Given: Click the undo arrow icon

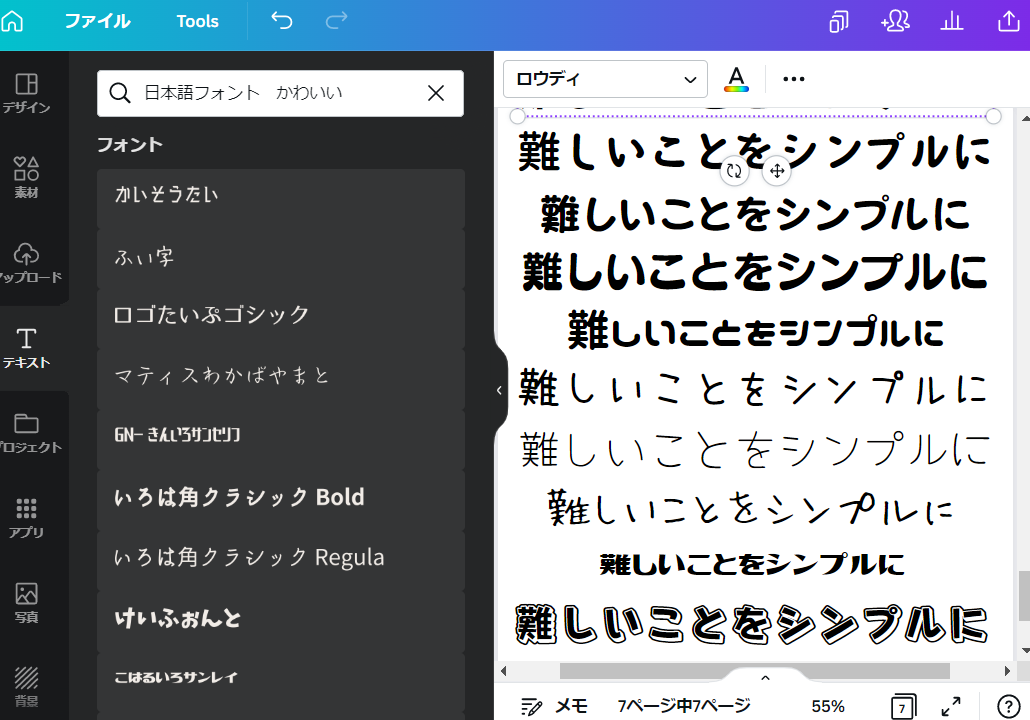Looking at the screenshot, I should (x=282, y=21).
